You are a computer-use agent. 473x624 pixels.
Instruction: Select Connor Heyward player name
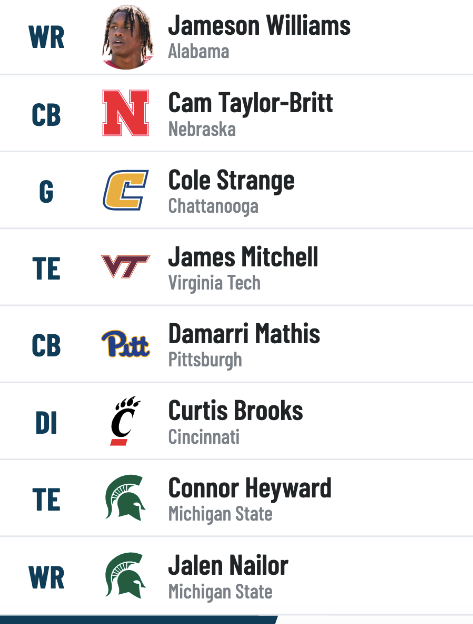[250, 488]
